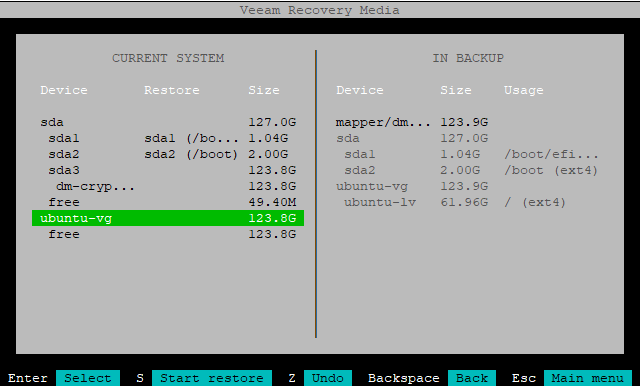
Task: Select the sda2 partition row in Current System
Action: (x=168, y=154)
